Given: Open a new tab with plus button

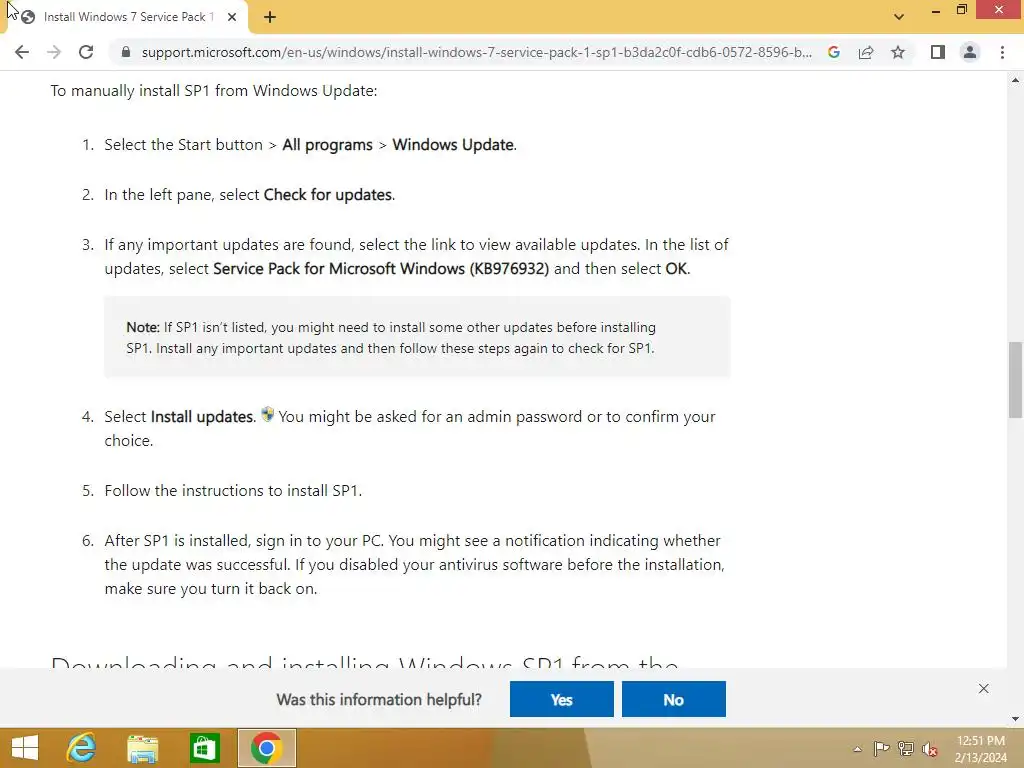Looking at the screenshot, I should [270, 18].
